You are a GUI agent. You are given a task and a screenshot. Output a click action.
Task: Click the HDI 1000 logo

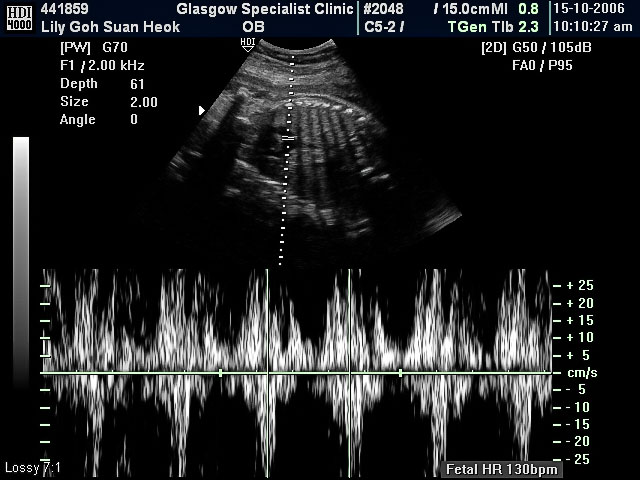tap(17, 17)
